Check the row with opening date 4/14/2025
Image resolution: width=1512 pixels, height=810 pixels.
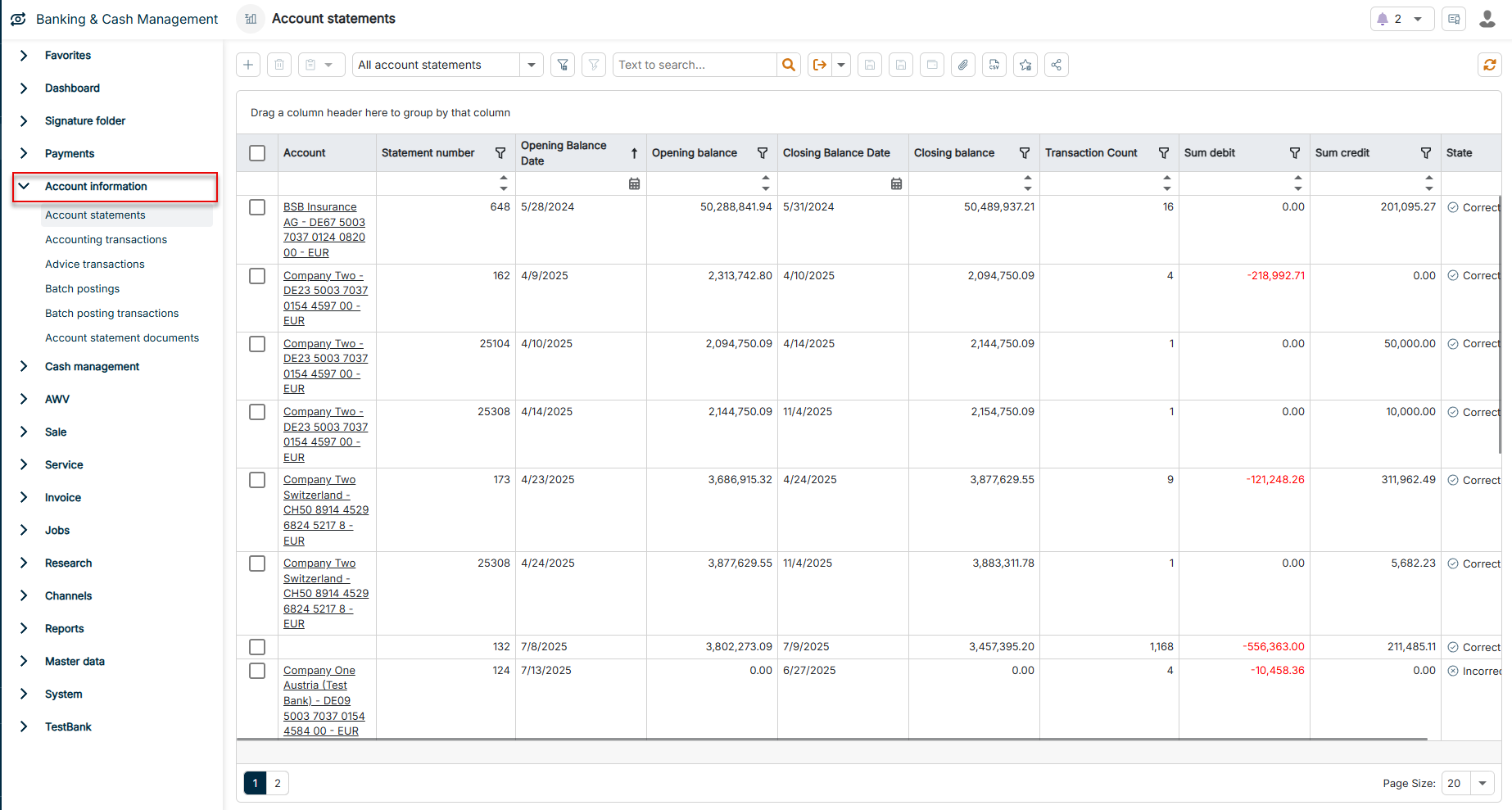click(257, 412)
